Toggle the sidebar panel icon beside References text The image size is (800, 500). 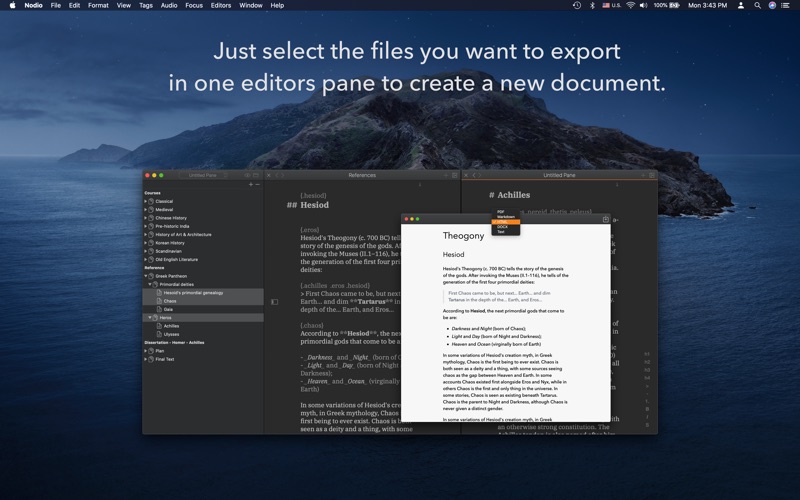[x=274, y=302]
